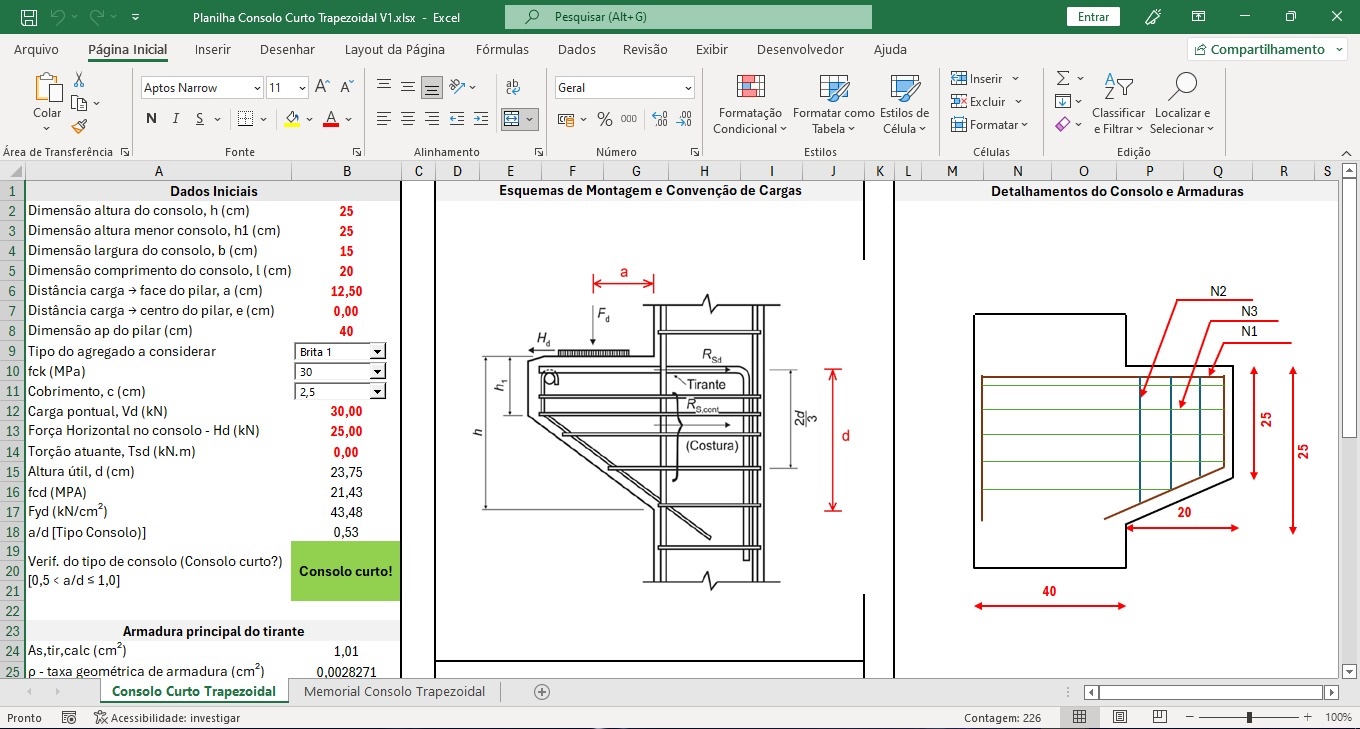Toggle italic text formatting
The height and width of the screenshot is (729, 1360).
pos(176,119)
